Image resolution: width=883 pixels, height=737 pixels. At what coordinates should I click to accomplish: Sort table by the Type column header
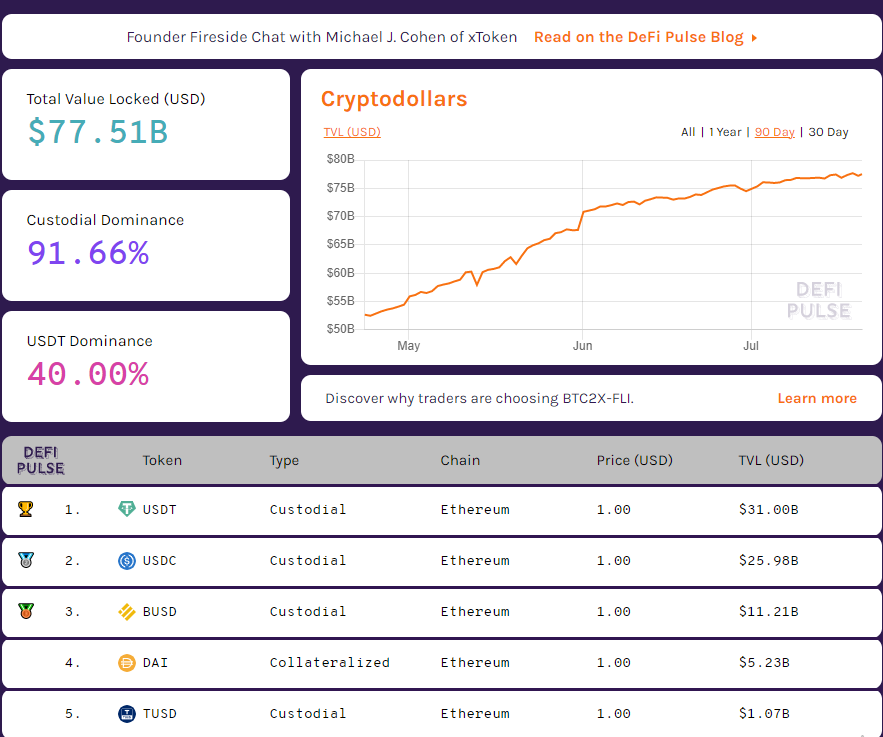284,461
